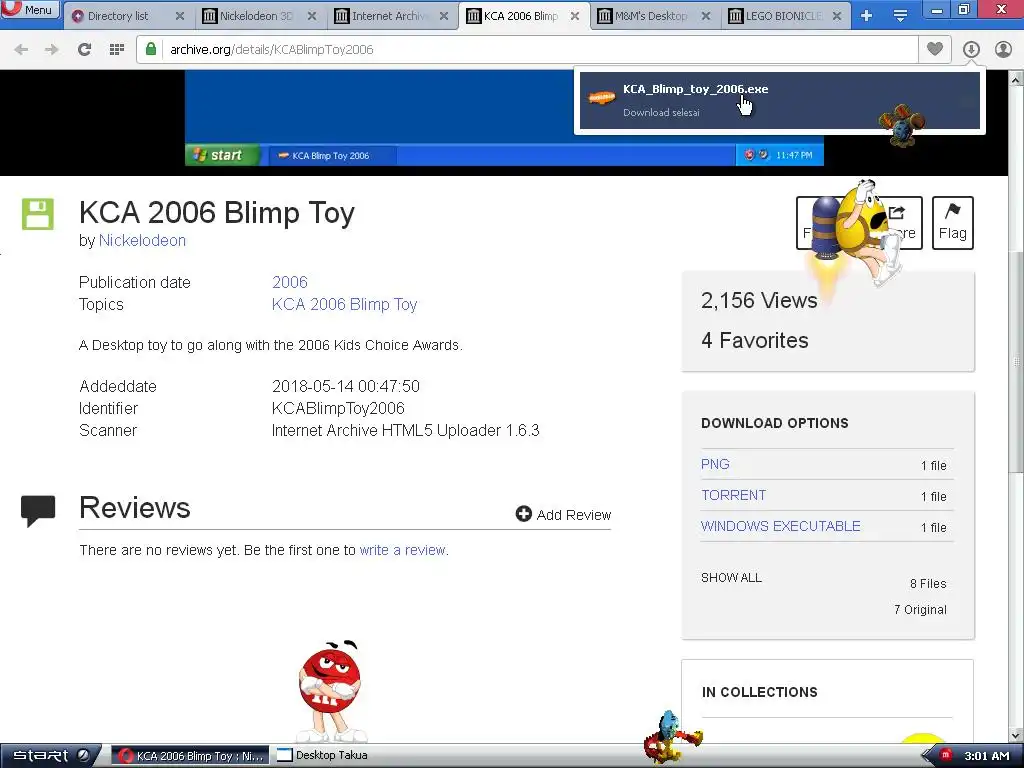Open the 2006 publication date link
This screenshot has width=1024, height=768.
[x=289, y=282]
